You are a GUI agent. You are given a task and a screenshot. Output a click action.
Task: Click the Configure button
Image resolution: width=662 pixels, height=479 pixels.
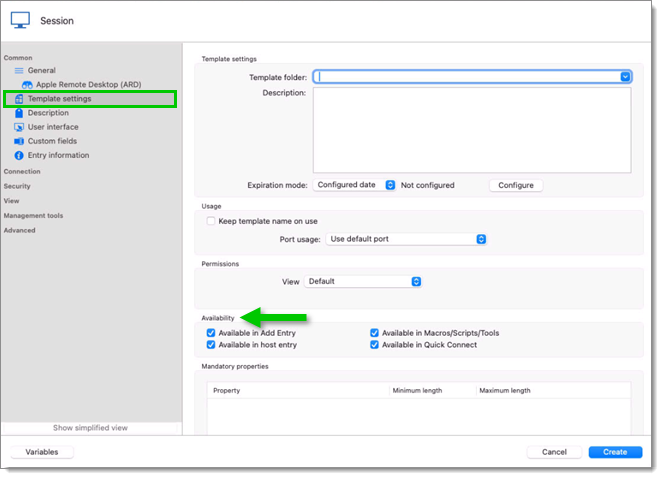(x=516, y=185)
